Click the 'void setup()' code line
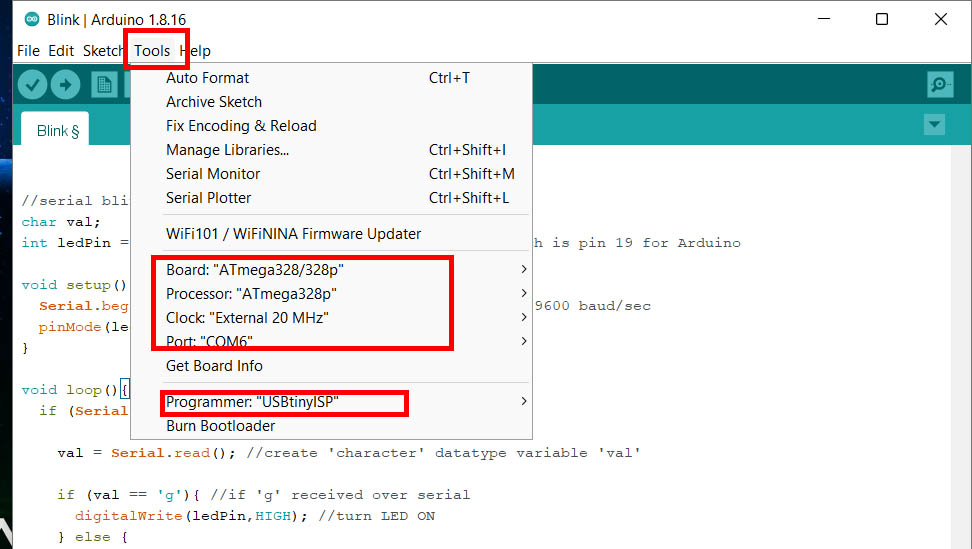The width and height of the screenshot is (972, 549). tap(74, 285)
